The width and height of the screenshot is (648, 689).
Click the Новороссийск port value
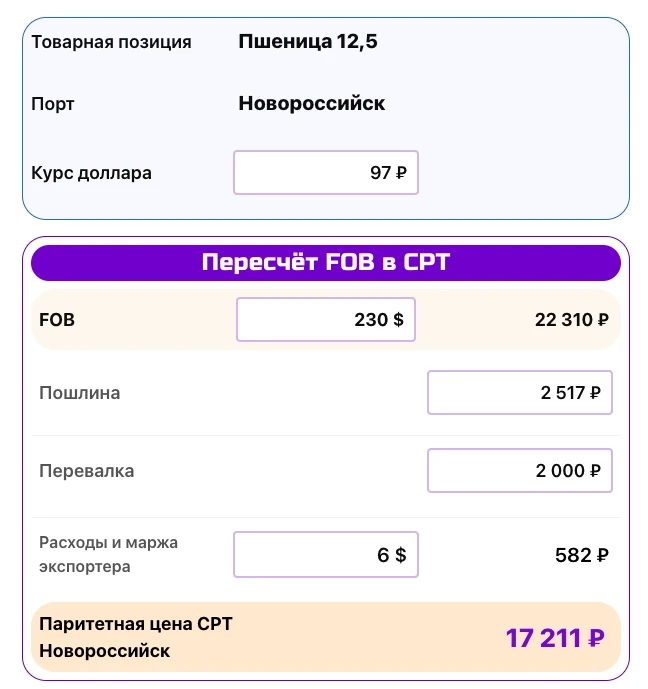pos(311,104)
